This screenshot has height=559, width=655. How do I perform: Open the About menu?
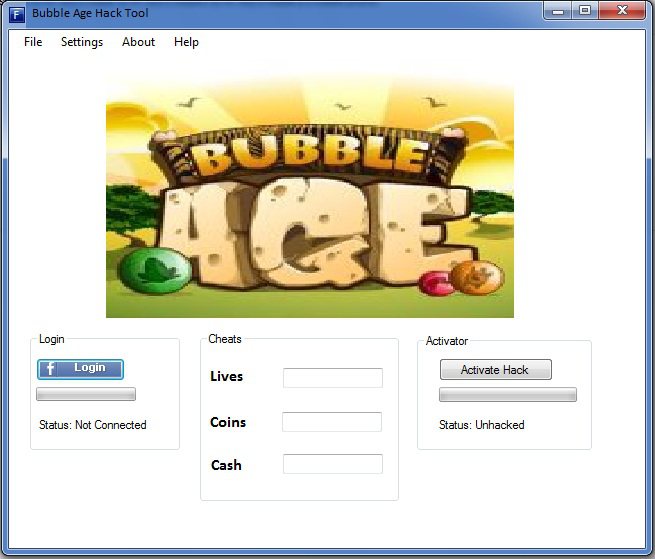click(138, 42)
